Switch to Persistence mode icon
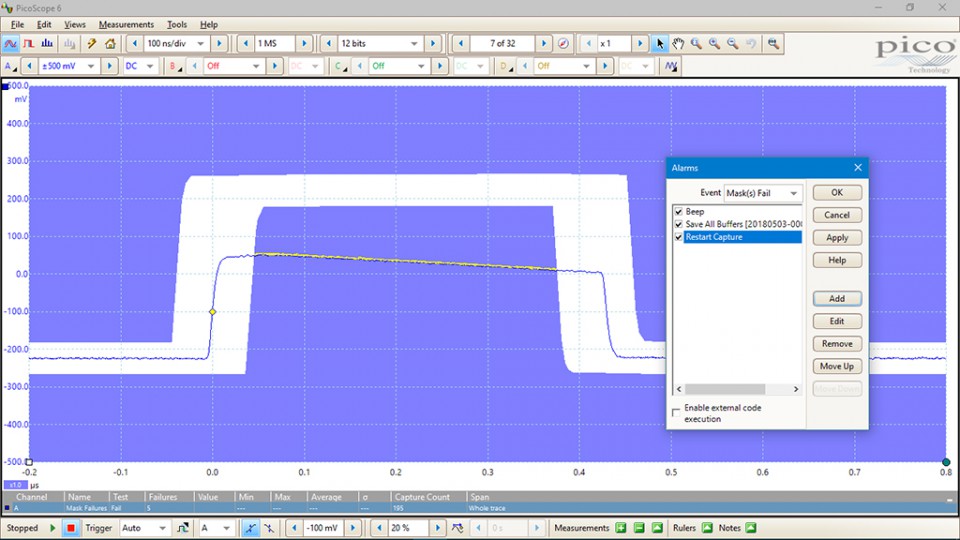Image resolution: width=960 pixels, height=540 pixels. coord(30,44)
